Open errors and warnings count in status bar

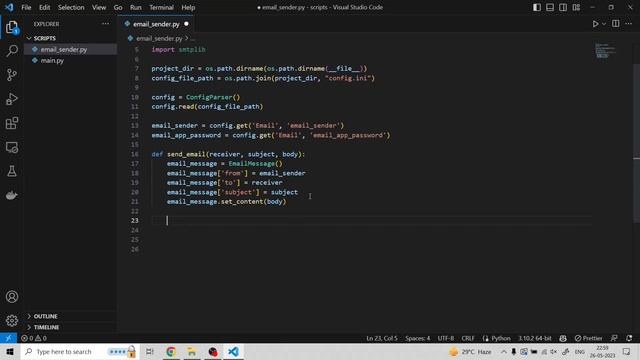coord(34,338)
